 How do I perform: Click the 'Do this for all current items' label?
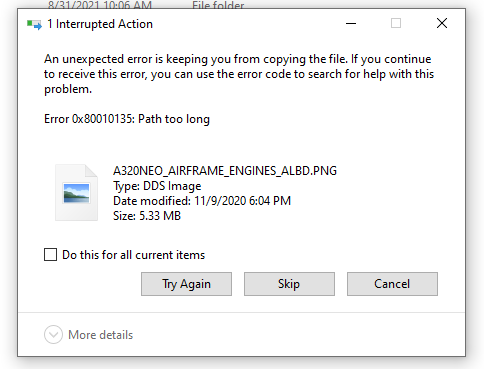pyautogui.click(x=134, y=255)
